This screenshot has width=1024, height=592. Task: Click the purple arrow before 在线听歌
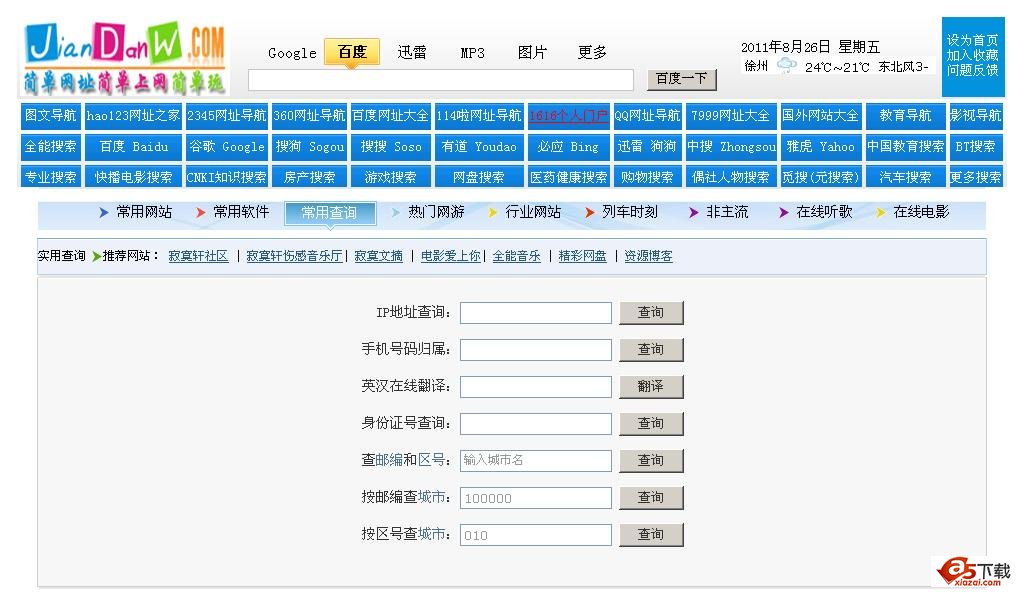[x=784, y=212]
